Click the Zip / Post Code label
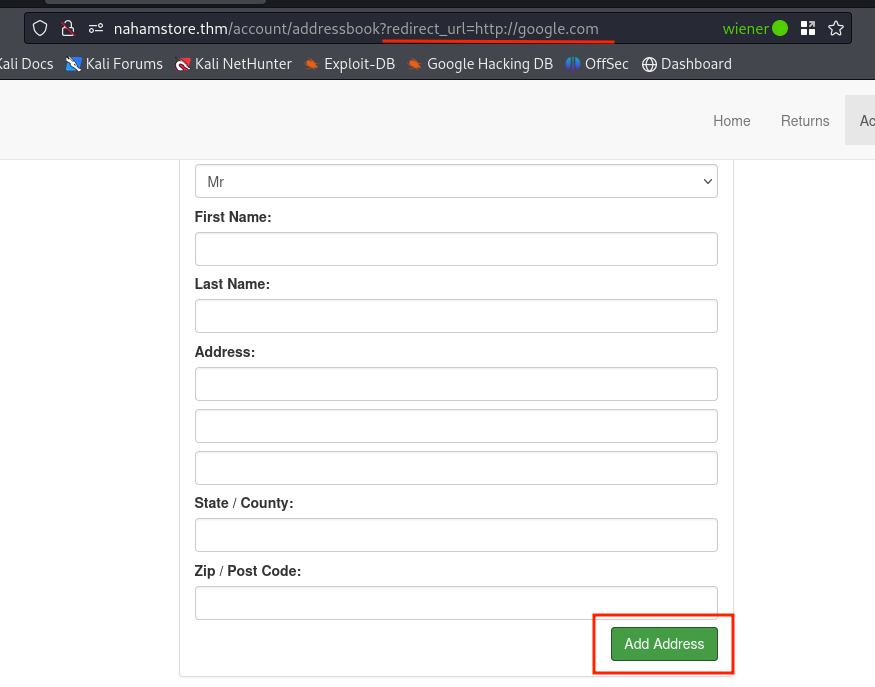Viewport: 875px width, 687px height. tap(247, 571)
